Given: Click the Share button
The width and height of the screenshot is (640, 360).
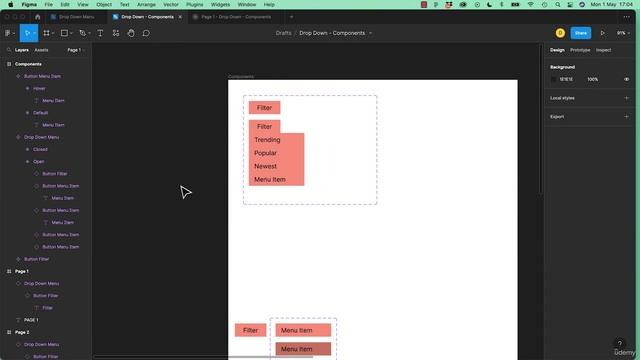Looking at the screenshot, I should pos(580,33).
